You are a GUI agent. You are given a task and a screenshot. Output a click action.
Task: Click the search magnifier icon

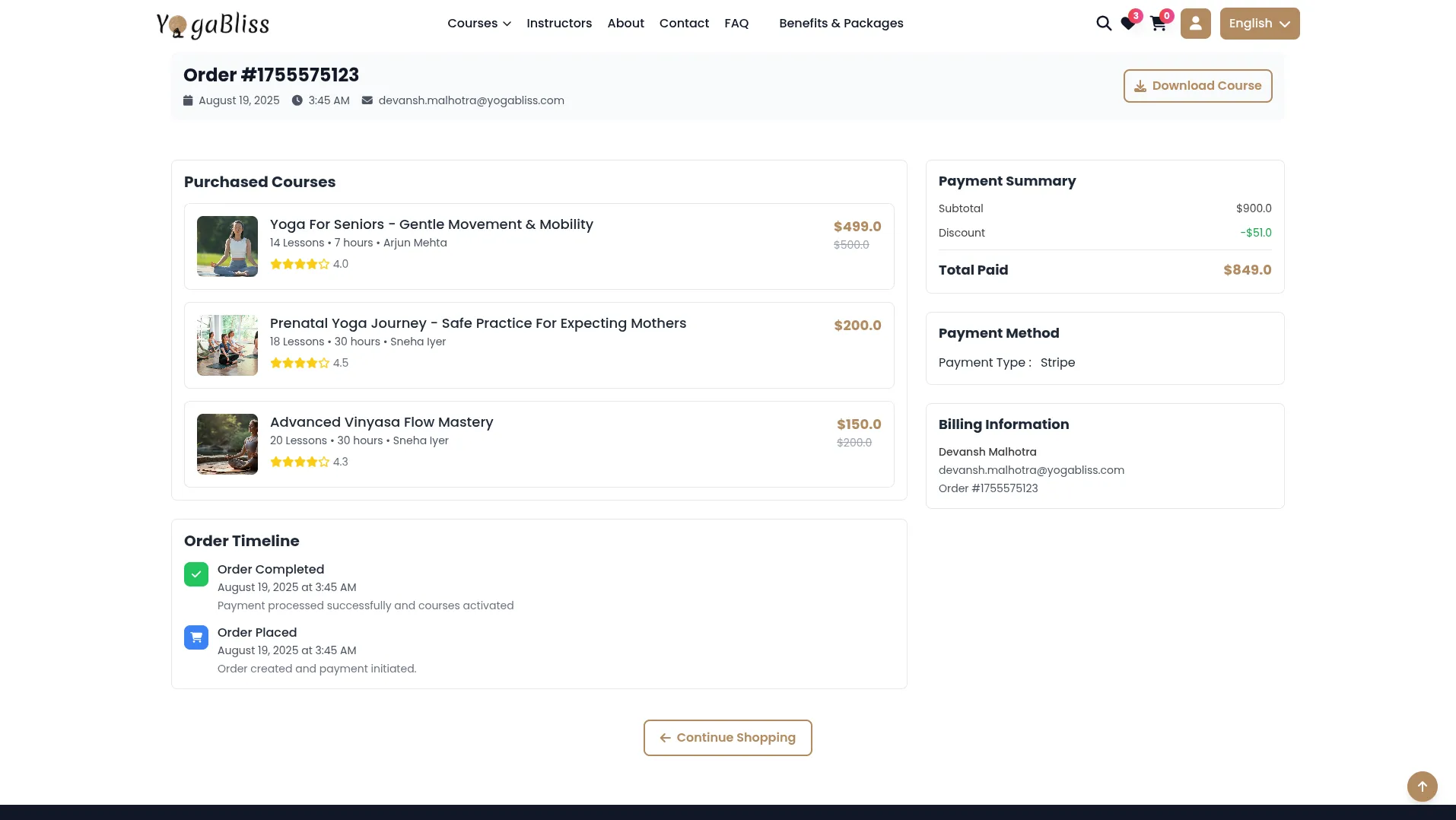pos(1103,24)
